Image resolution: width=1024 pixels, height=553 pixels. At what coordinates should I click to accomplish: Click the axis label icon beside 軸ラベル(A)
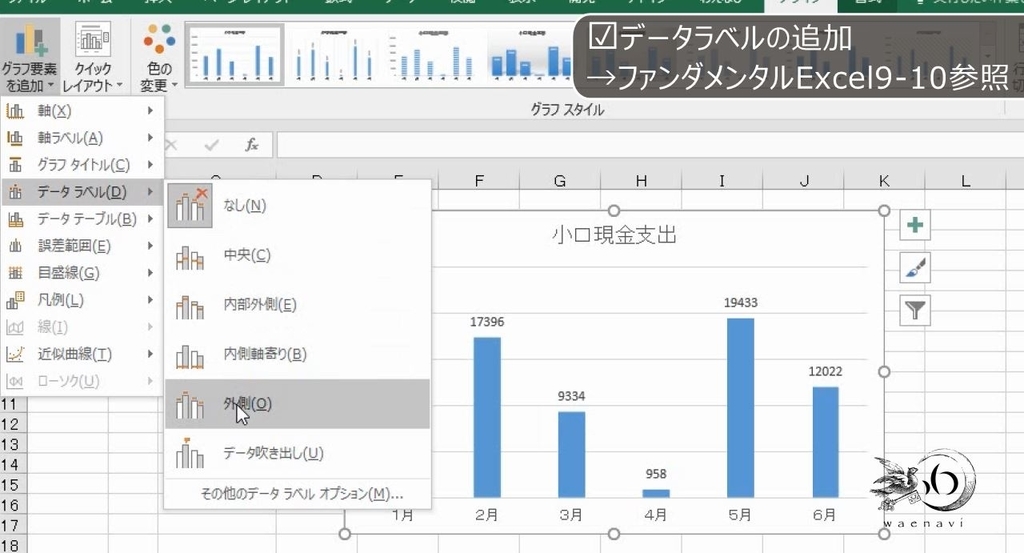[15, 138]
